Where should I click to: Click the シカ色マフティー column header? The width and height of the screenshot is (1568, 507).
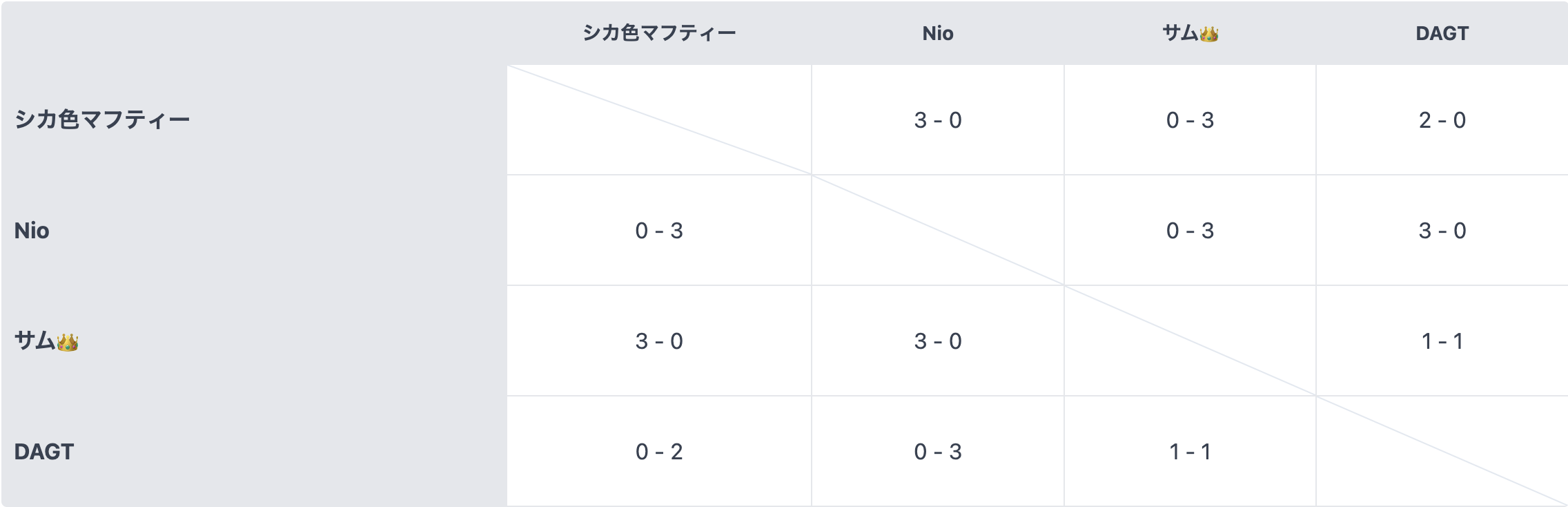click(x=659, y=33)
